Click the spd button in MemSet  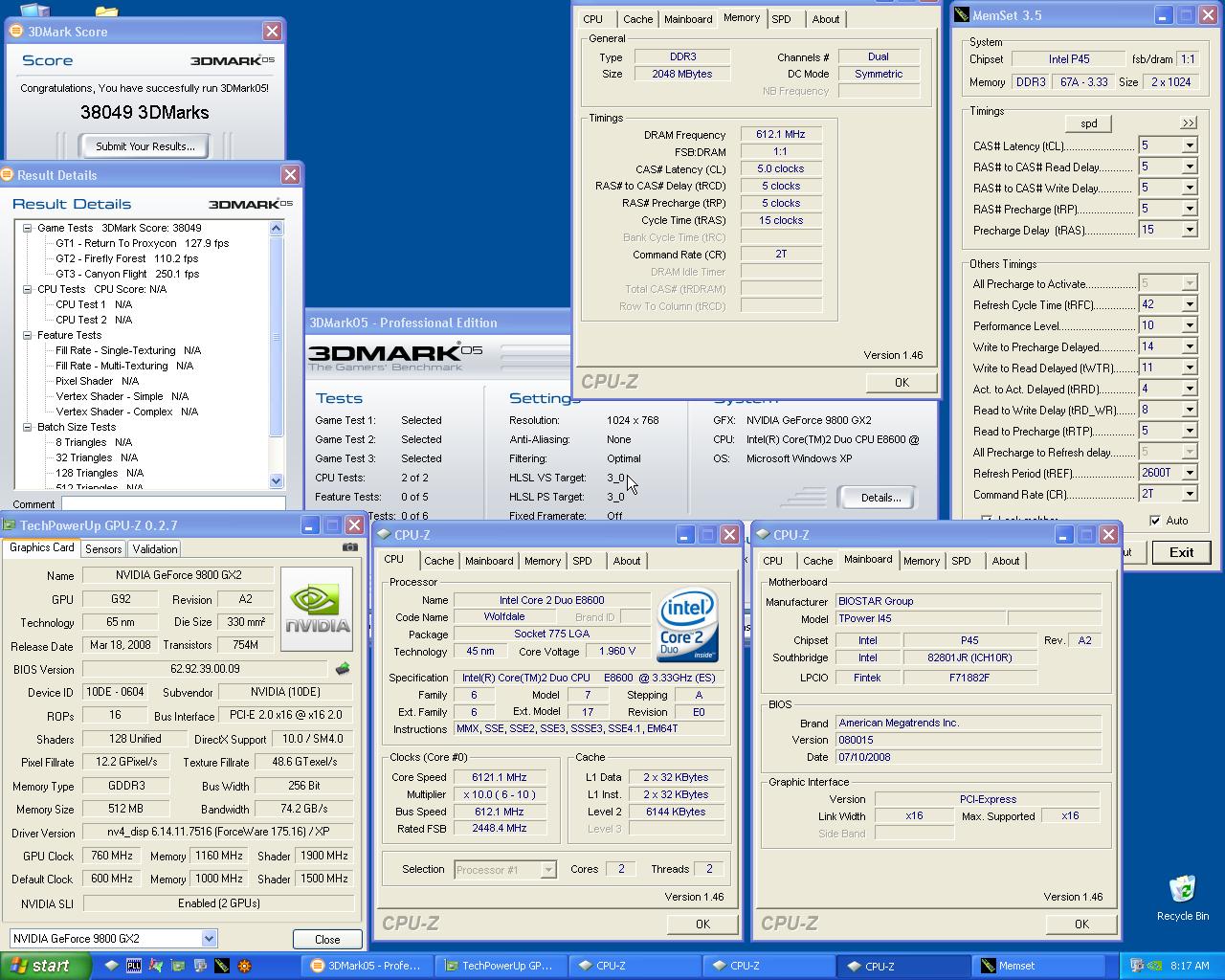tap(1088, 123)
